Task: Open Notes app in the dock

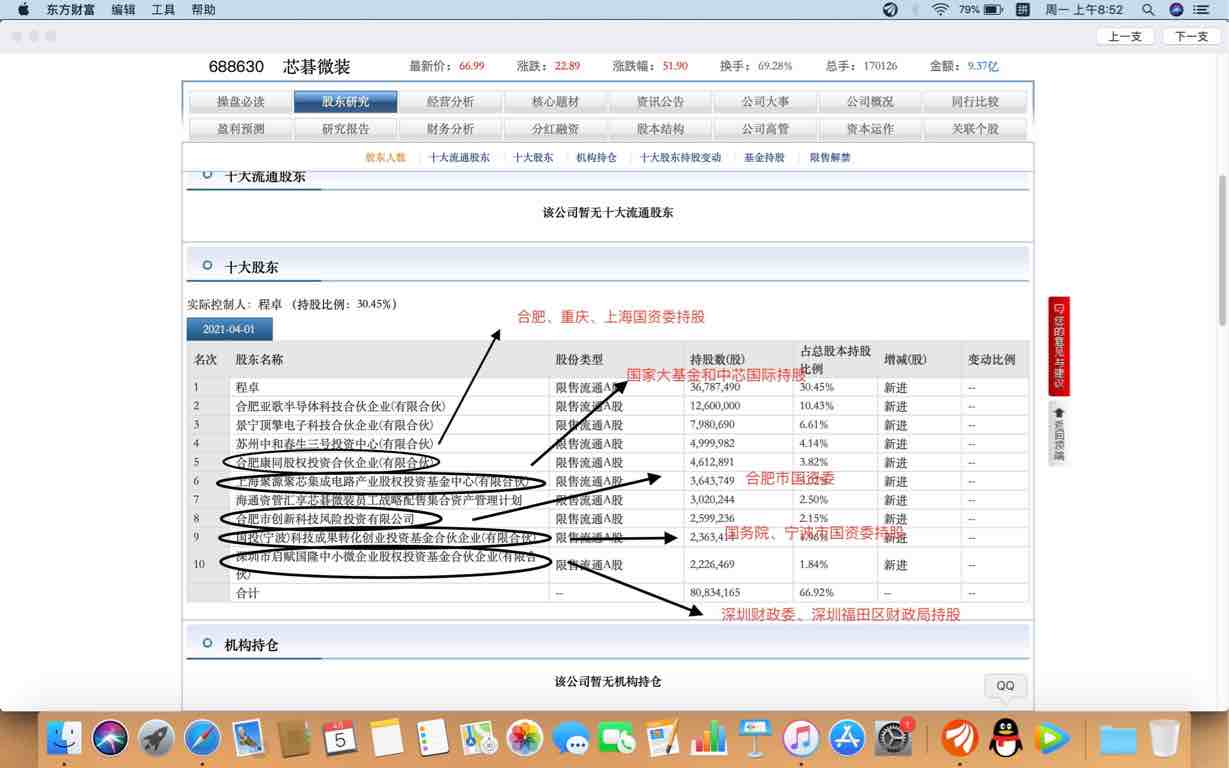Action: [x=386, y=738]
